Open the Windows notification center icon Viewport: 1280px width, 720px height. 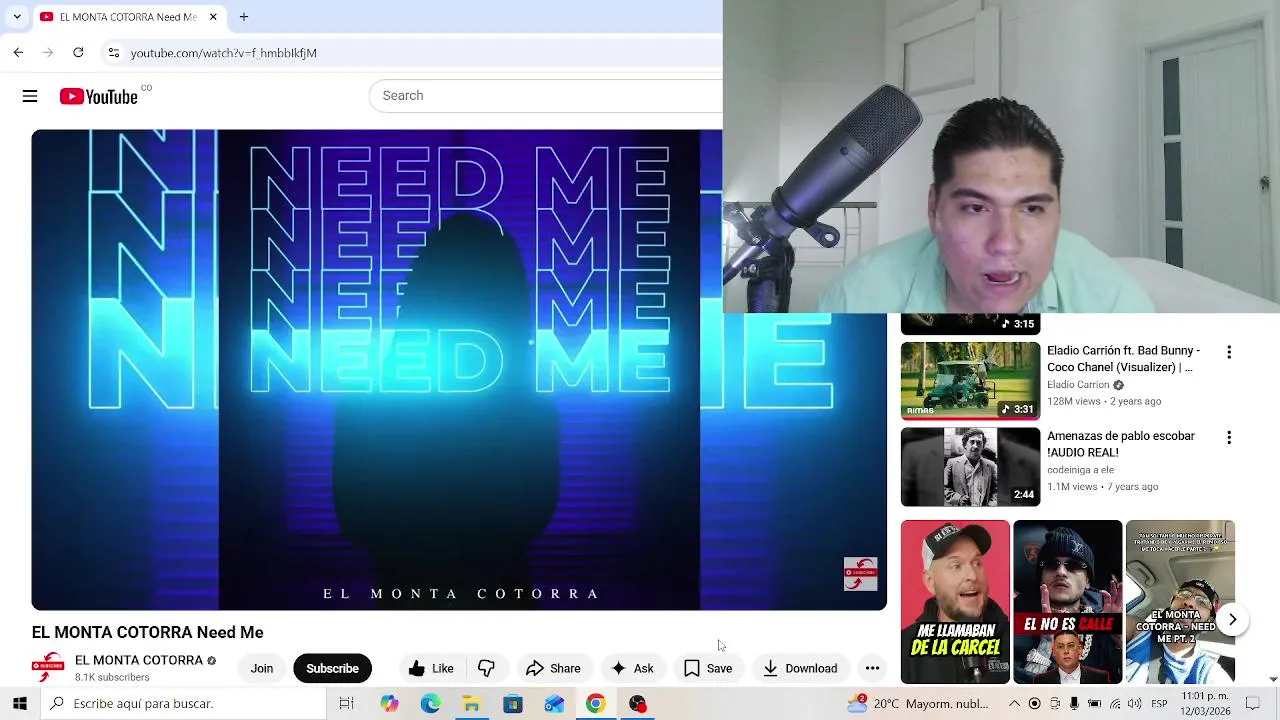1253,704
